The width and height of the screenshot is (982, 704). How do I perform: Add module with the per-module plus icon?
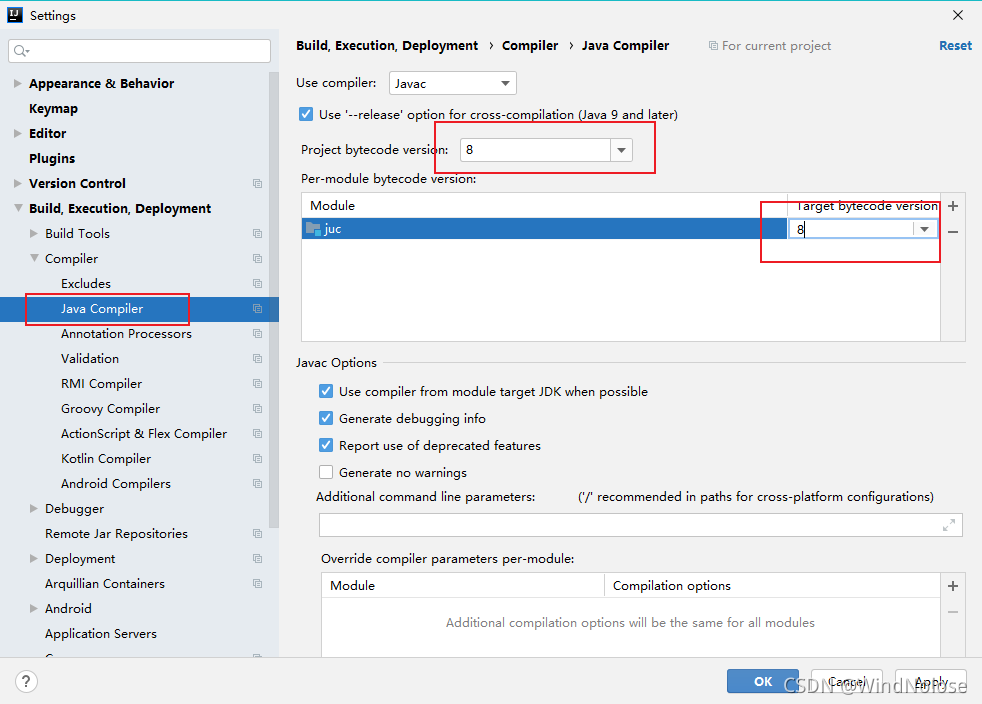pyautogui.click(x=953, y=206)
